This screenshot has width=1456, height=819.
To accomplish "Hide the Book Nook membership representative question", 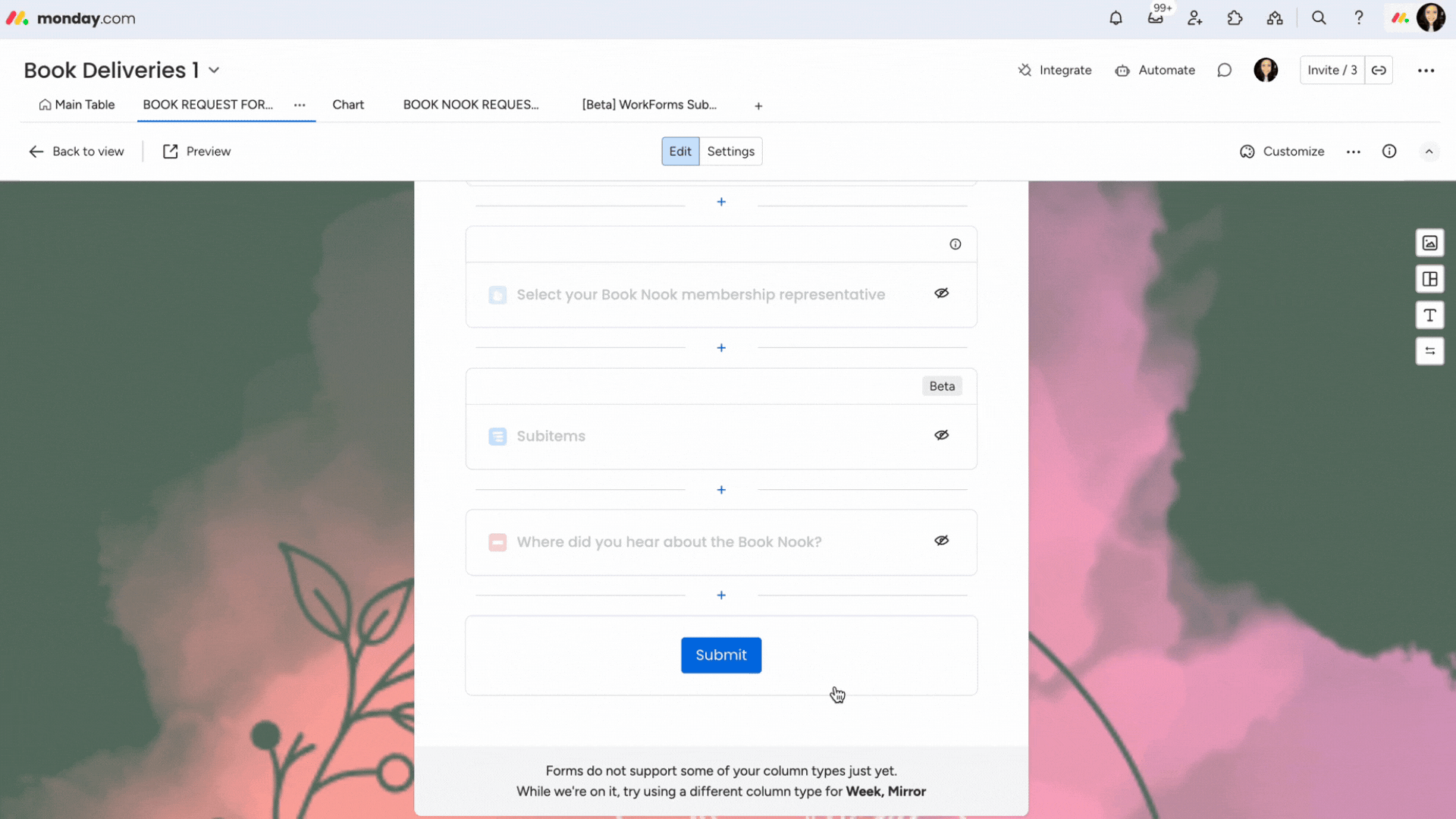I will [942, 293].
